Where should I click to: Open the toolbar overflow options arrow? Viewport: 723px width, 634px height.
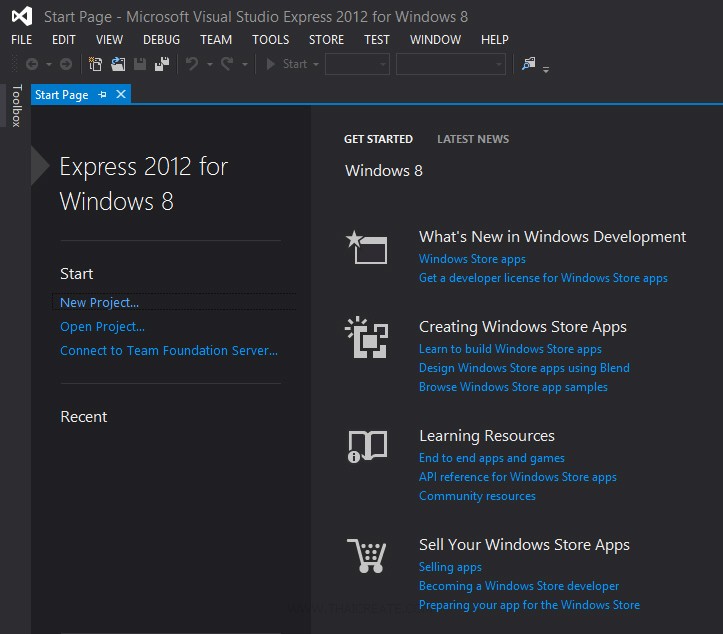point(546,70)
